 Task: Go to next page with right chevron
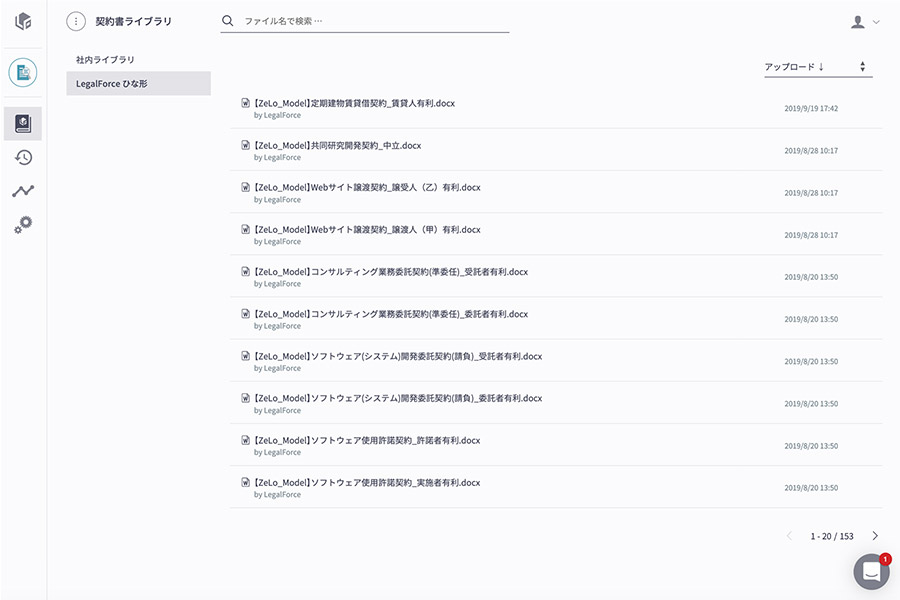875,536
